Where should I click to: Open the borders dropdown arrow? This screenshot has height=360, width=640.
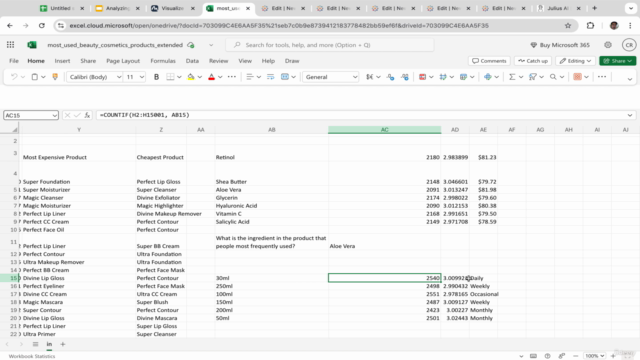(179, 77)
